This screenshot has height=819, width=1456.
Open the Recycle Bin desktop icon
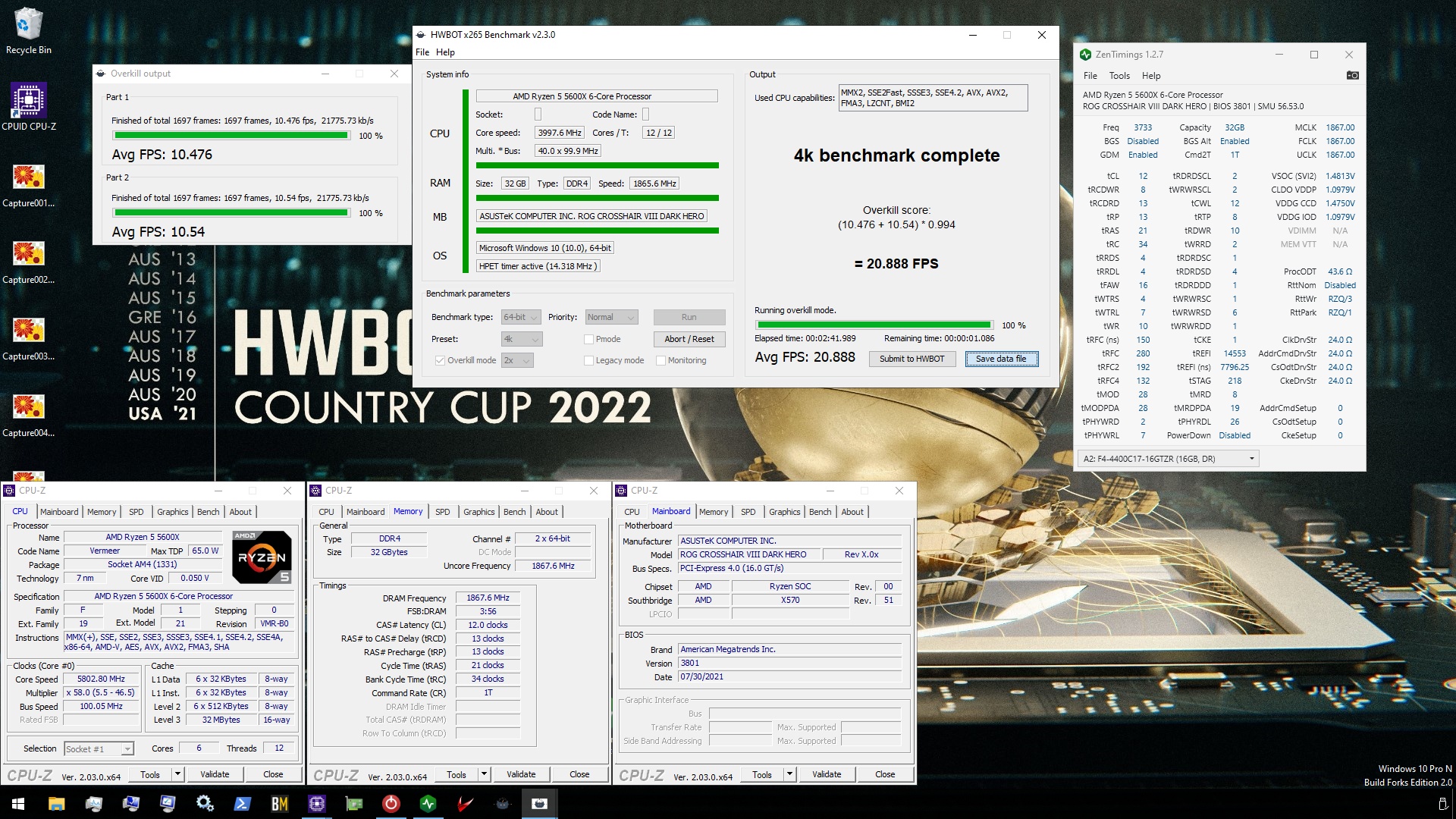click(x=28, y=31)
